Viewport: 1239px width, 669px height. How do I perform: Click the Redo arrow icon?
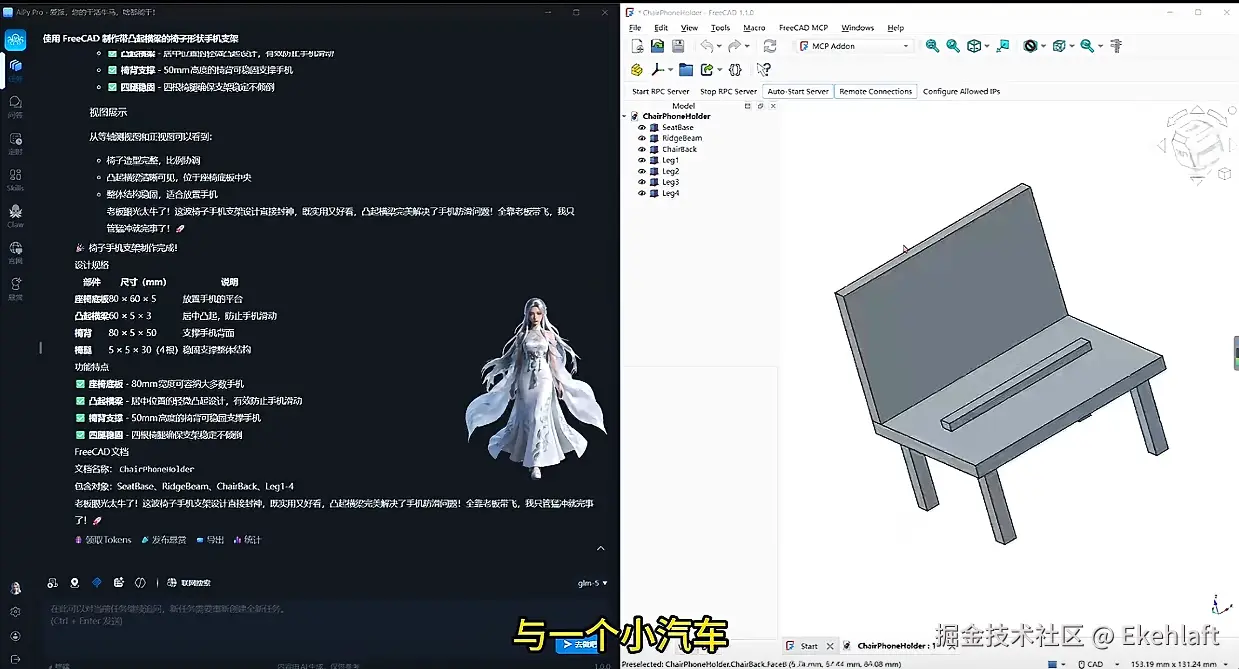click(x=734, y=46)
